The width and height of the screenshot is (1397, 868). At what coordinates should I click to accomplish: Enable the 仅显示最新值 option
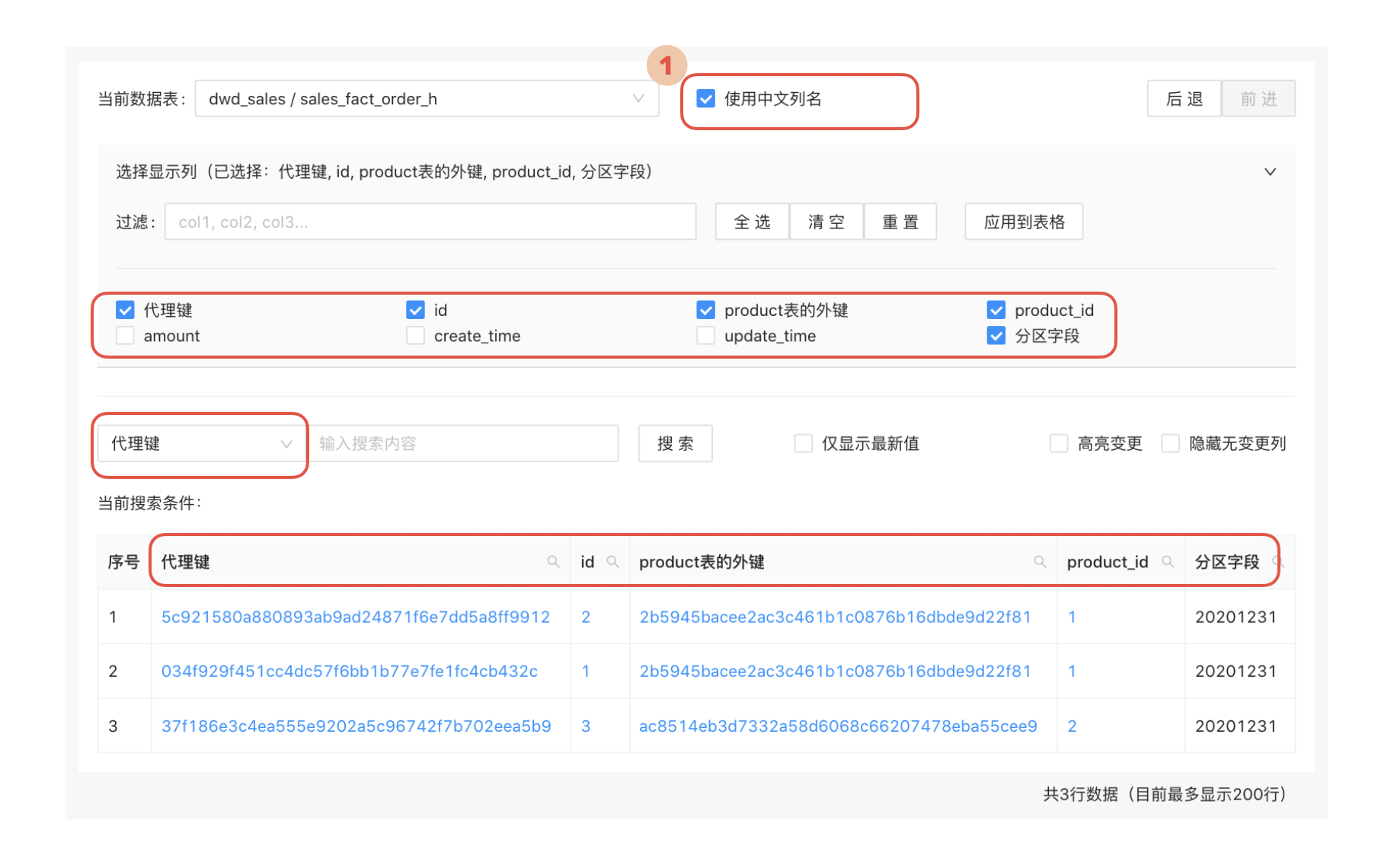point(804,443)
